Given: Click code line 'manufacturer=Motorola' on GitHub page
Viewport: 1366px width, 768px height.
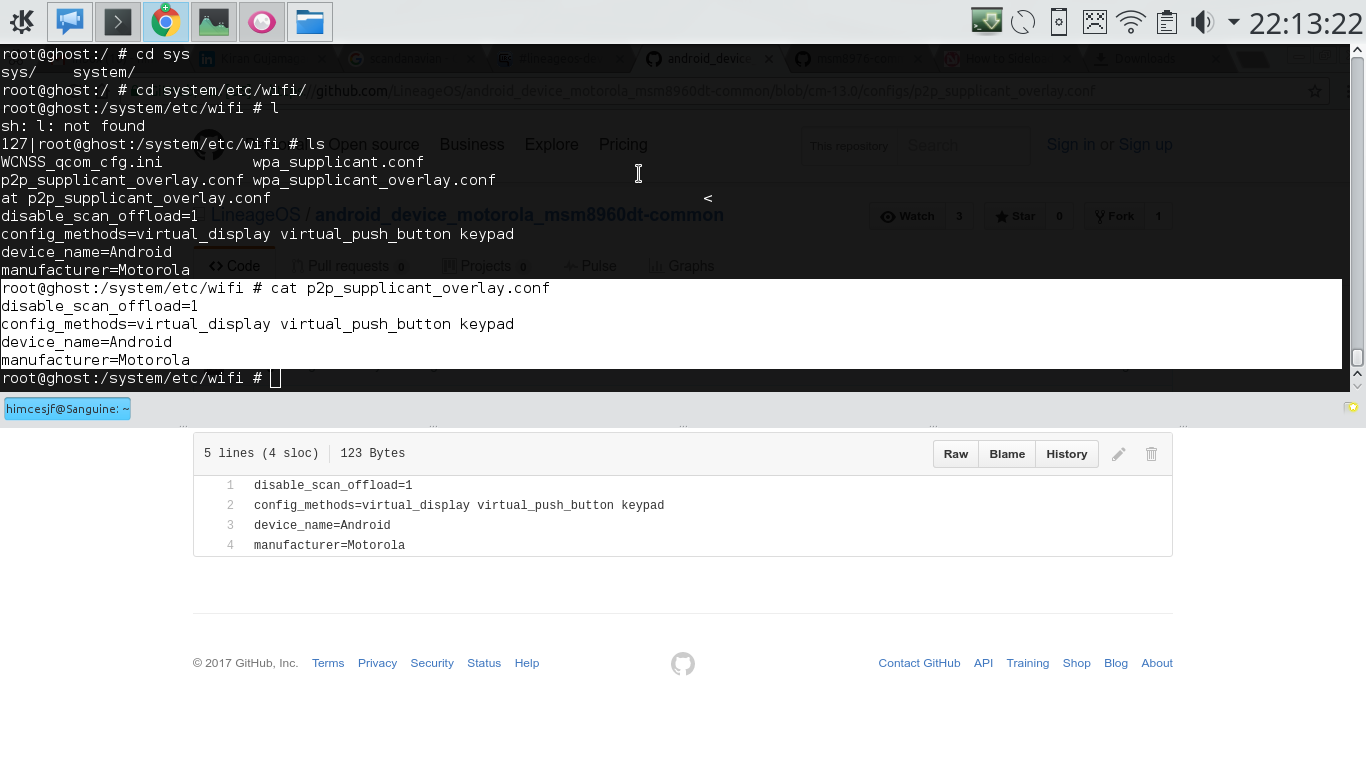Looking at the screenshot, I should [x=329, y=546].
